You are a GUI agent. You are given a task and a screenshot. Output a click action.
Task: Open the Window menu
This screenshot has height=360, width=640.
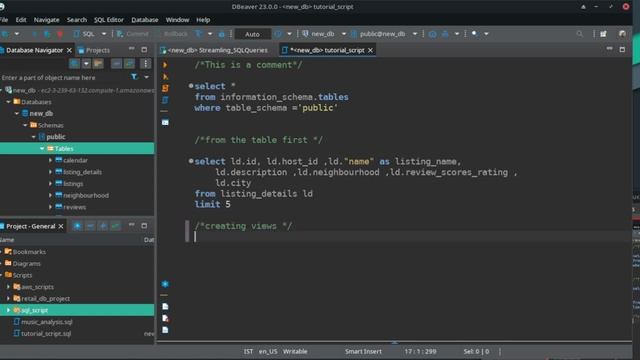(177, 20)
